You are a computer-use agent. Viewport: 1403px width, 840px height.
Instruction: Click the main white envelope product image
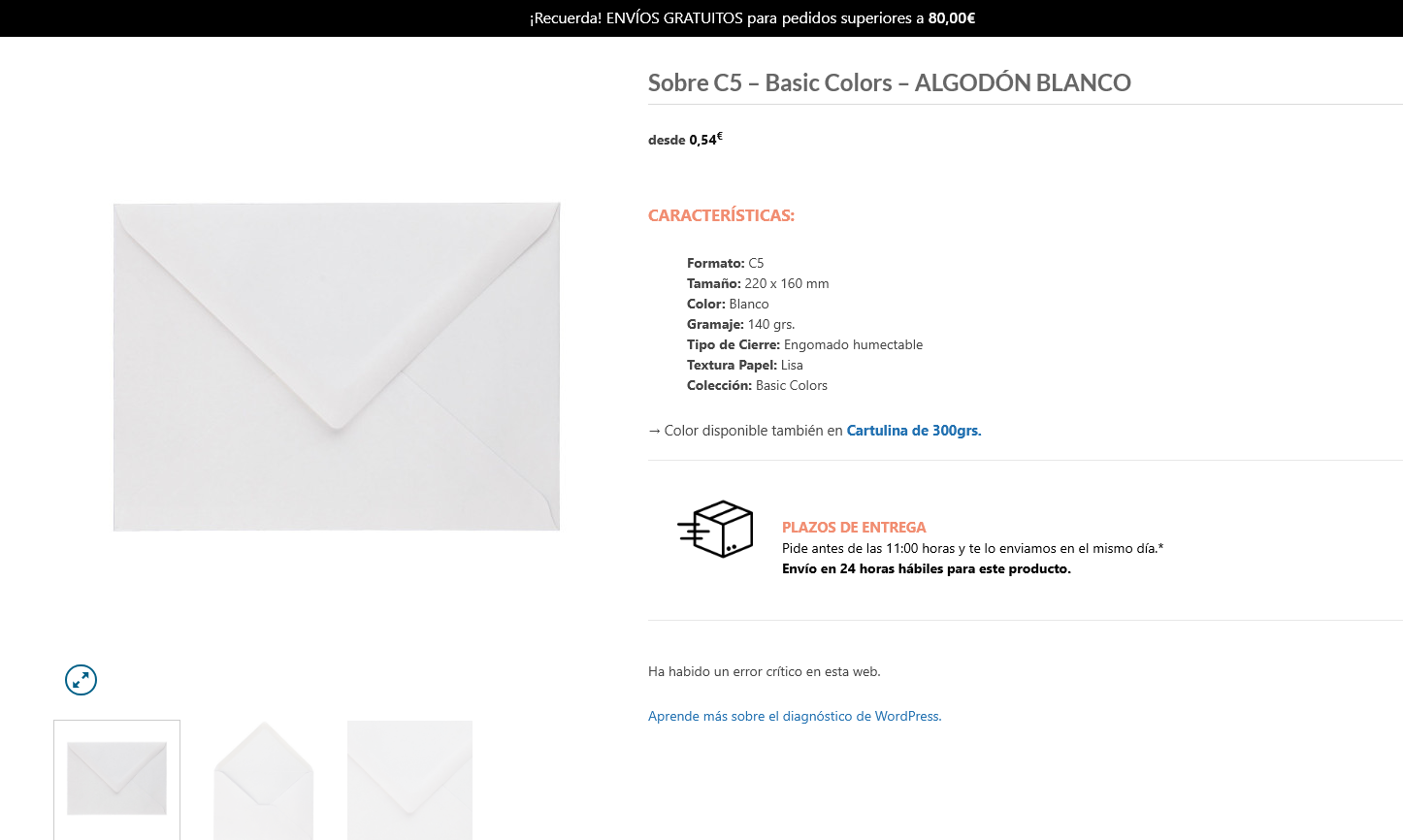pos(337,367)
